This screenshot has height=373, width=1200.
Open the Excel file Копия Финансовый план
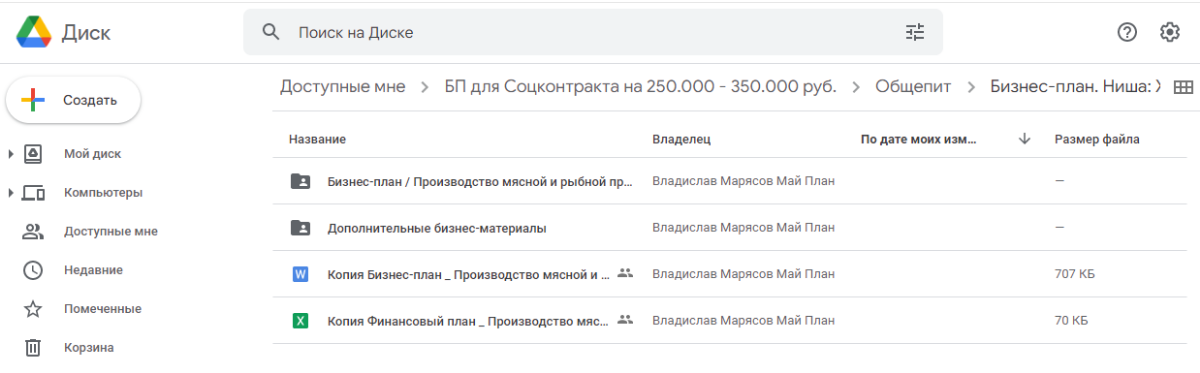[468, 321]
